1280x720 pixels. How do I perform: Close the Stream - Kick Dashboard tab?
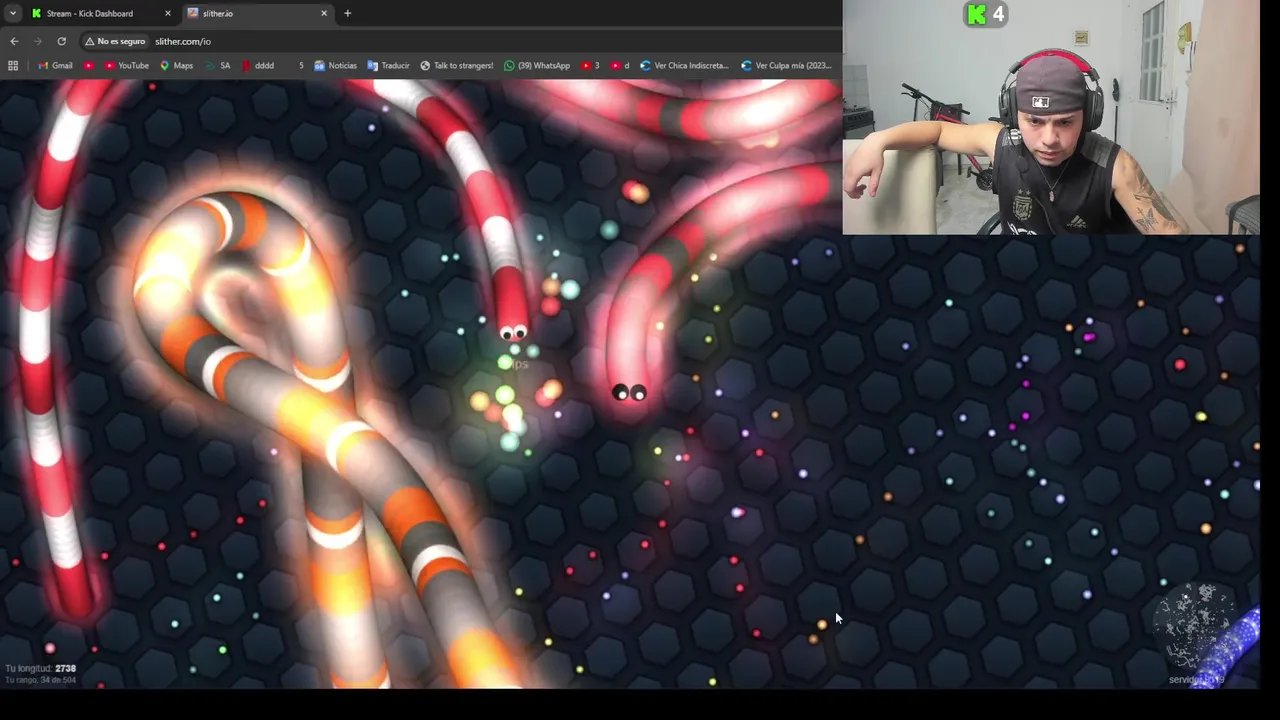click(167, 13)
